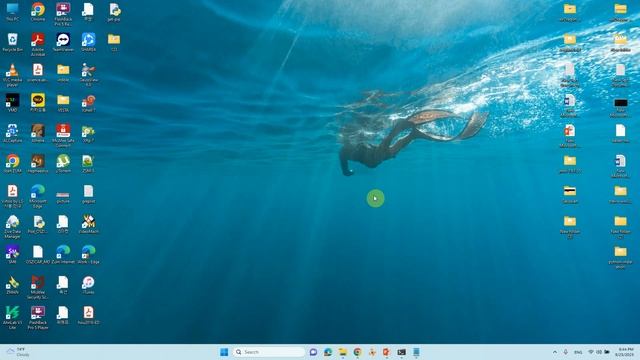
Task: Show hidden system tray icons
Action: (555, 352)
